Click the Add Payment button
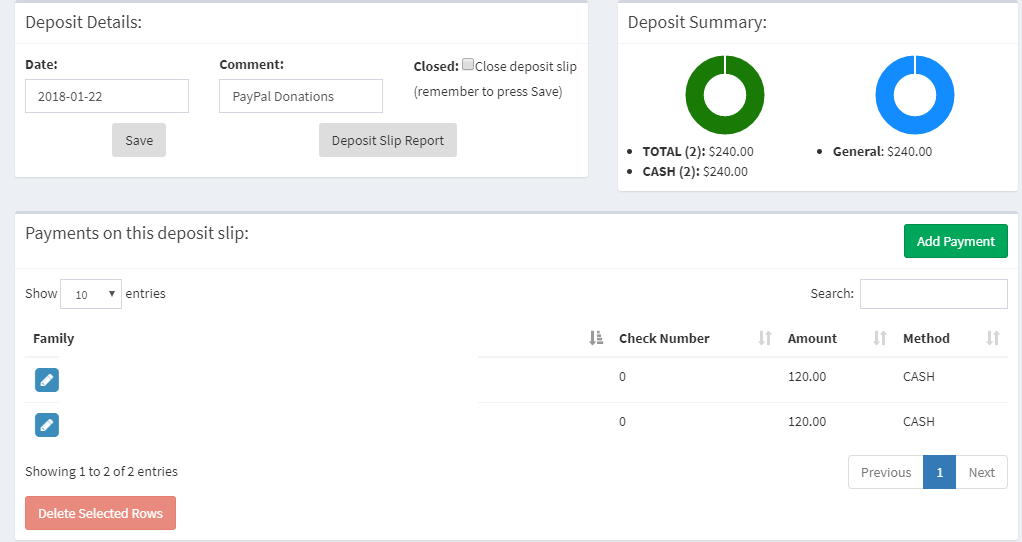 point(956,241)
